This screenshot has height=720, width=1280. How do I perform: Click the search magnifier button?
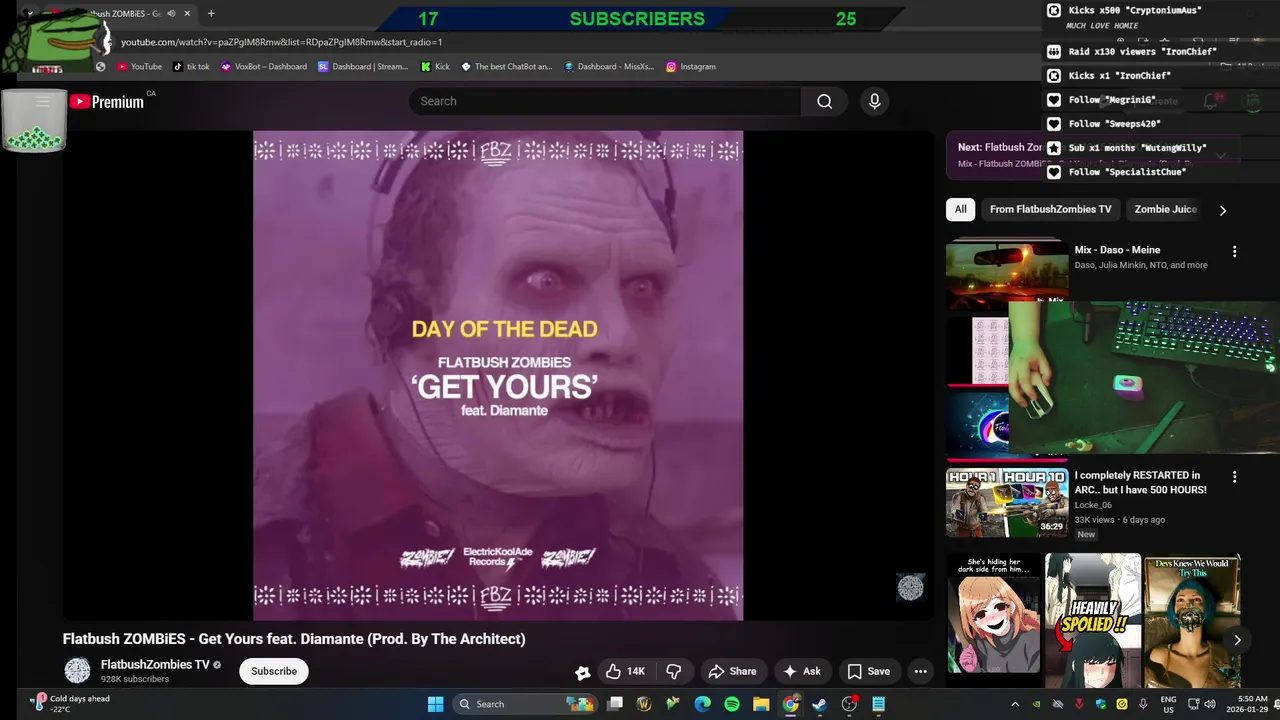coord(824,101)
